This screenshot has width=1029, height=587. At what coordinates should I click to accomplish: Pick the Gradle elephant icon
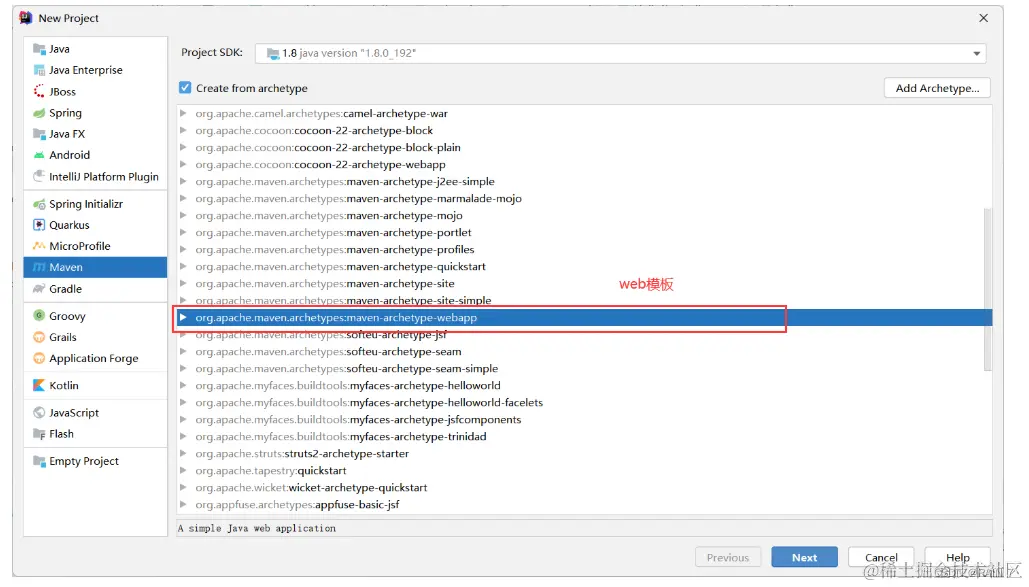(39, 289)
